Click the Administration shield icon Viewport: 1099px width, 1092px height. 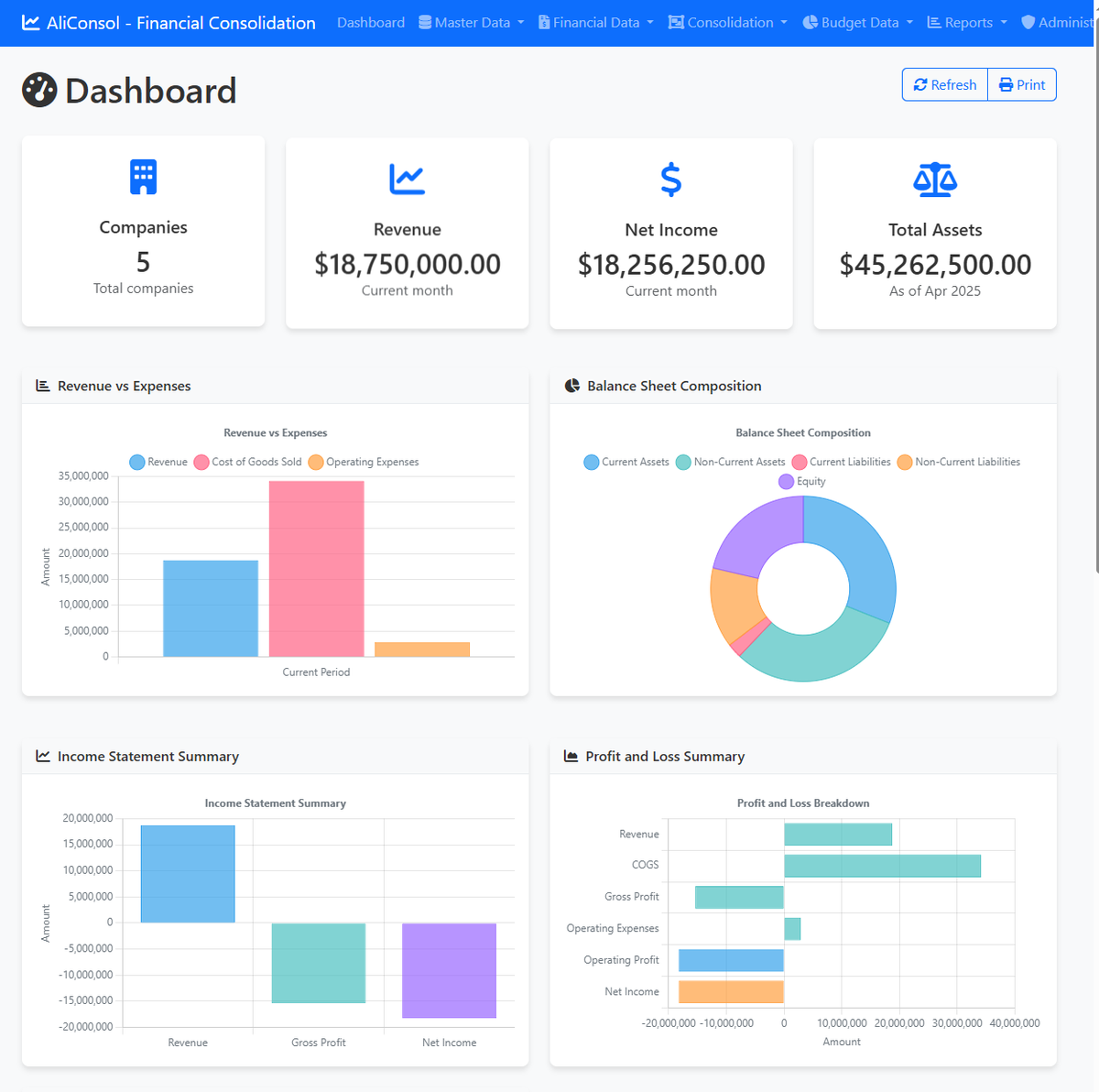(x=1028, y=22)
